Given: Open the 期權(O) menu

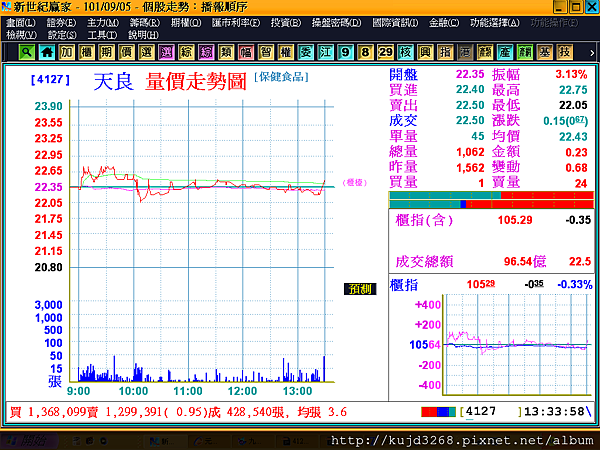Looking at the screenshot, I should coord(186,23).
